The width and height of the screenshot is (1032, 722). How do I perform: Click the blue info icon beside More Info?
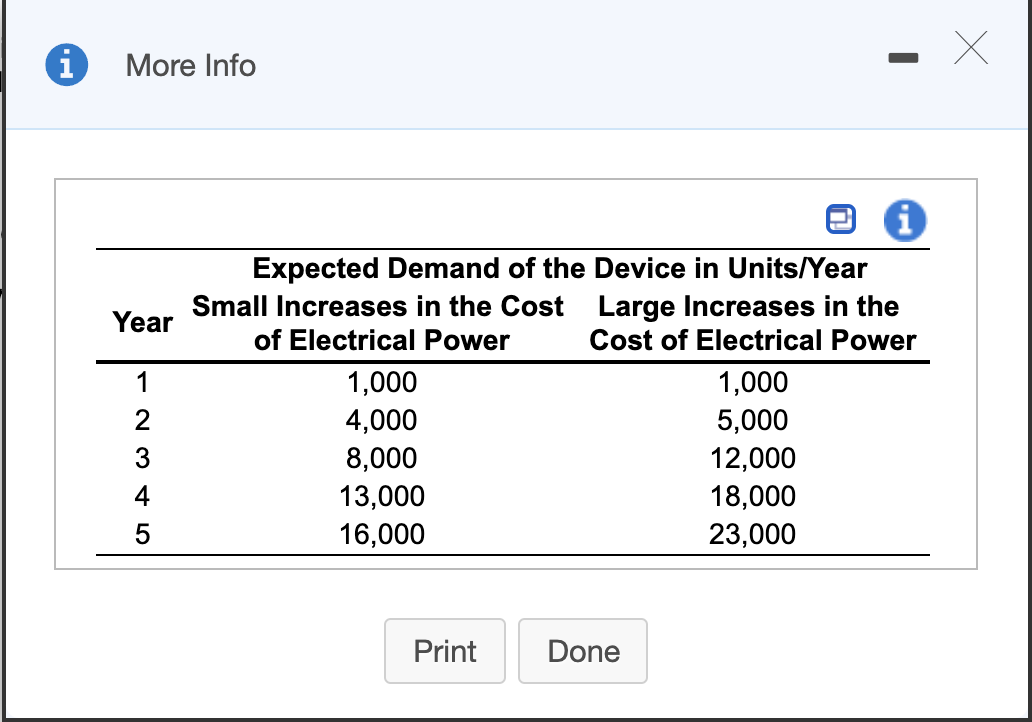click(x=66, y=65)
